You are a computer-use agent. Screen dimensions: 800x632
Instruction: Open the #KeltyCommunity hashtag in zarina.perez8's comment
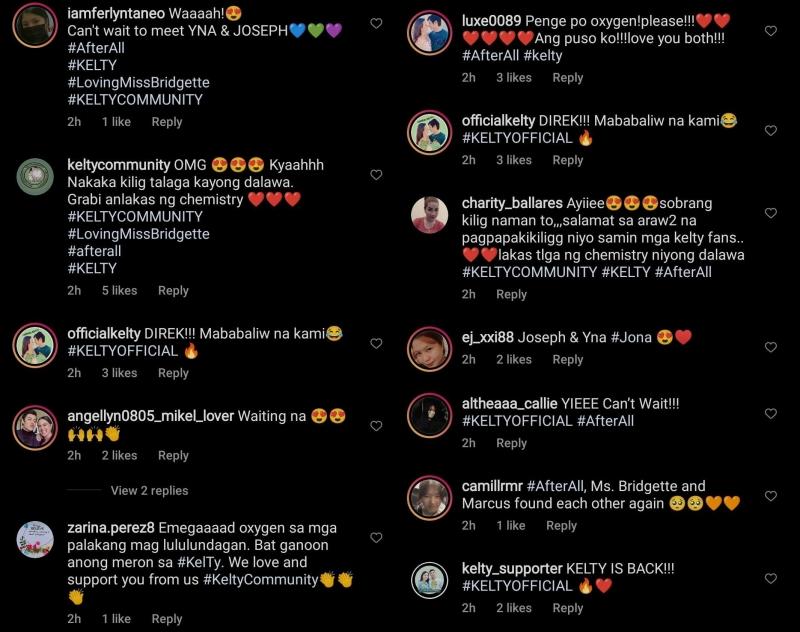(x=260, y=579)
